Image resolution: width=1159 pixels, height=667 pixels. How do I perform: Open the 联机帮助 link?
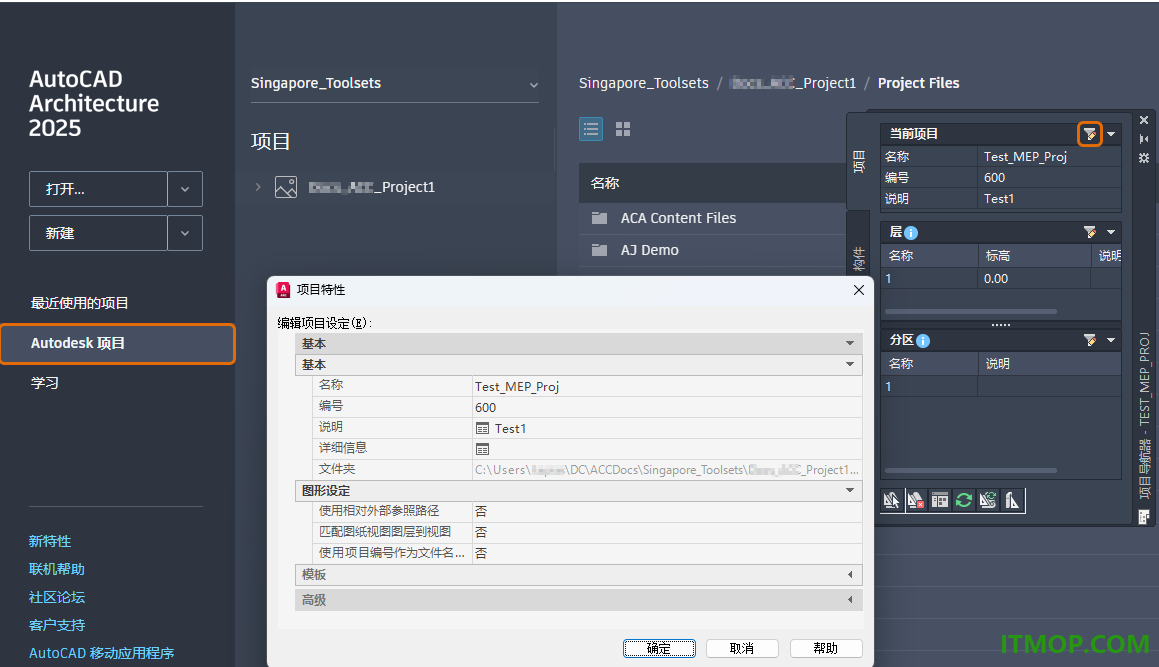pyautogui.click(x=57, y=569)
